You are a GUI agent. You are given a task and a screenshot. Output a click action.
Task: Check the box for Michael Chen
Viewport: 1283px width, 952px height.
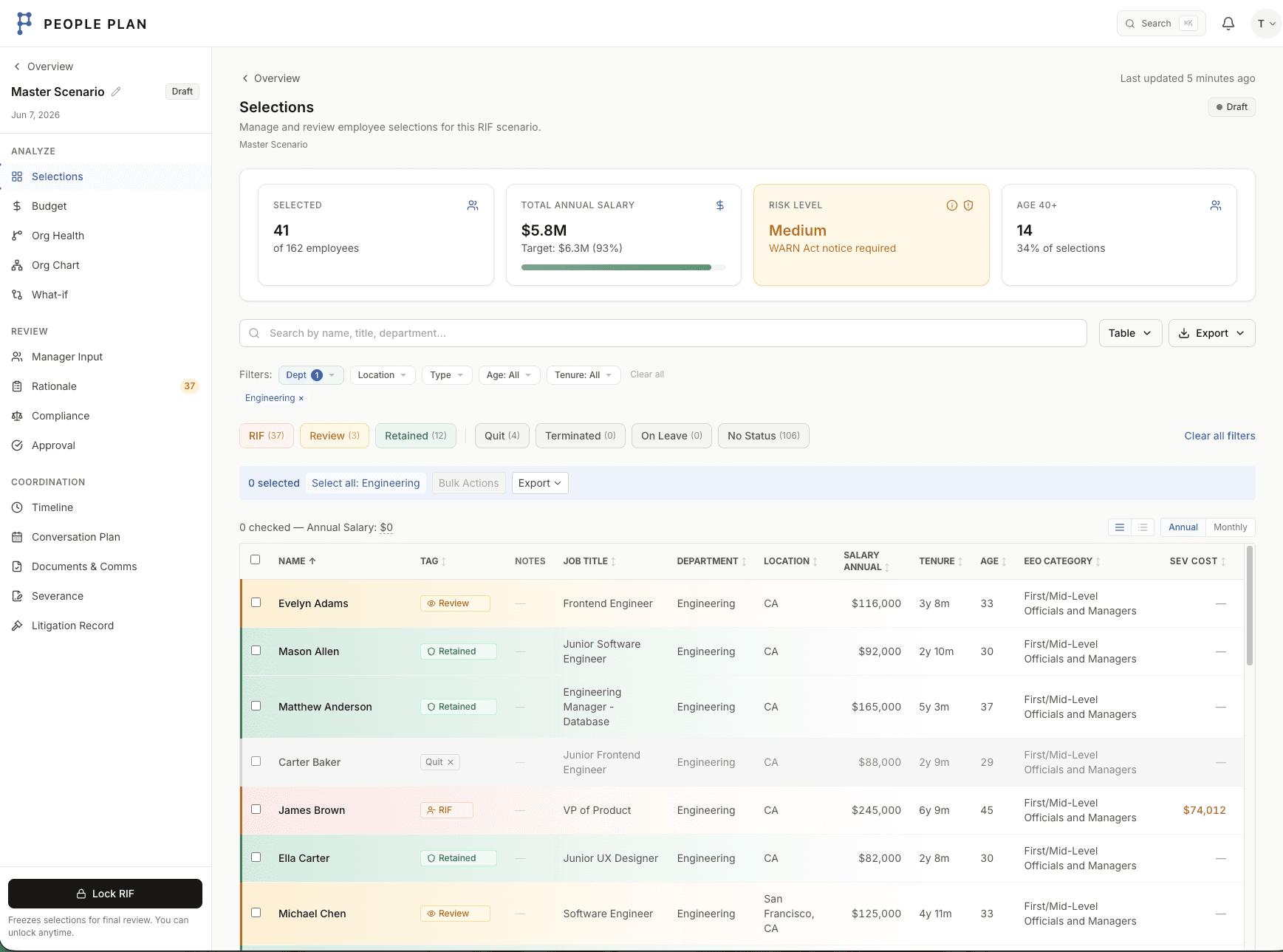coord(256,913)
